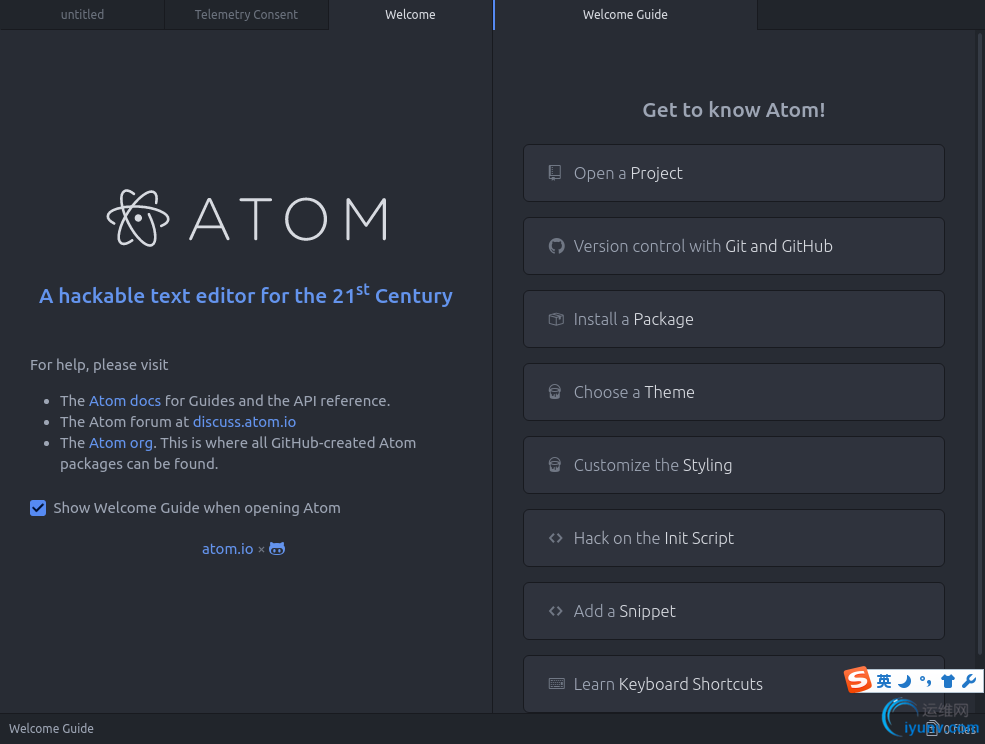The width and height of the screenshot is (985, 744).
Task: Select the Welcome tab
Action: click(x=410, y=14)
